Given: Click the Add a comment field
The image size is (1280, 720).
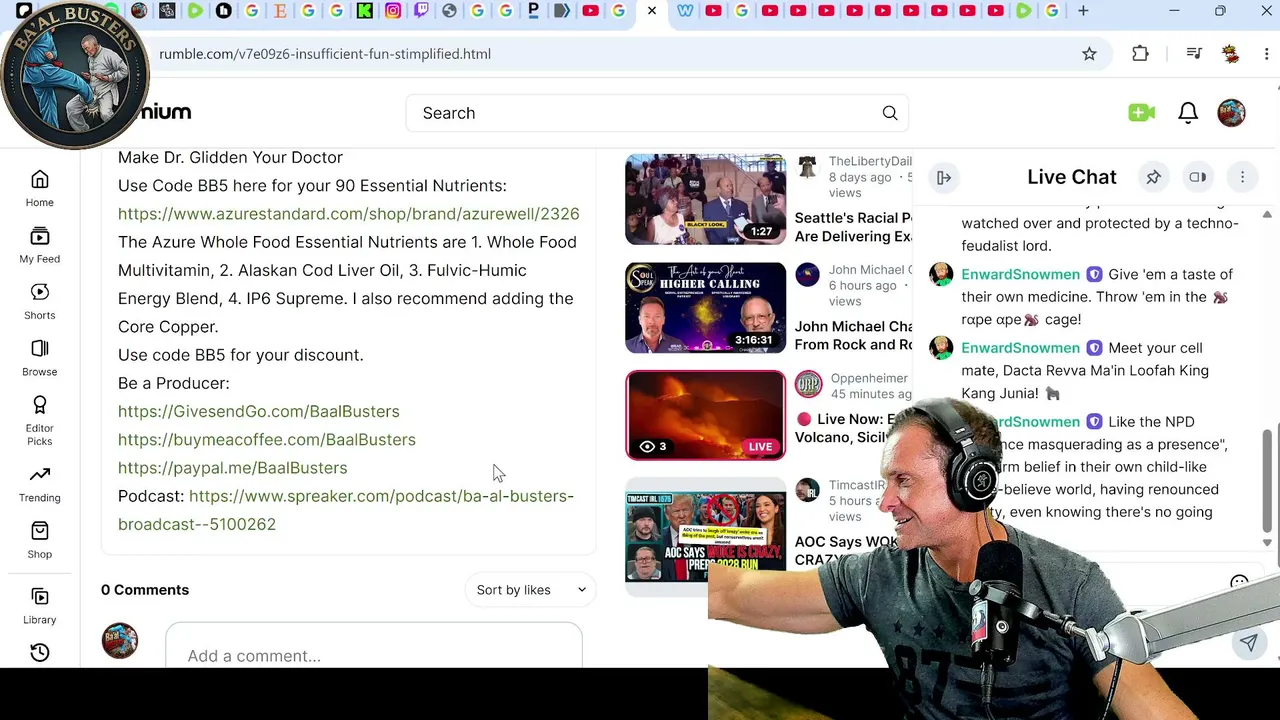Looking at the screenshot, I should (374, 655).
